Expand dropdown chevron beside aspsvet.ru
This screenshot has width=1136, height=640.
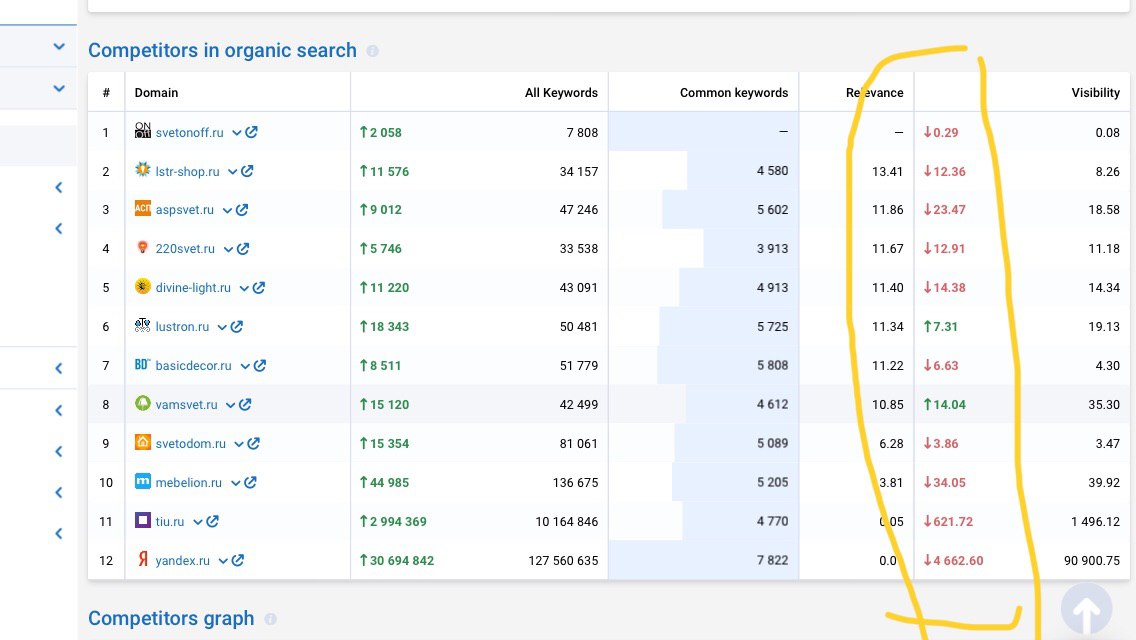pyautogui.click(x=227, y=211)
